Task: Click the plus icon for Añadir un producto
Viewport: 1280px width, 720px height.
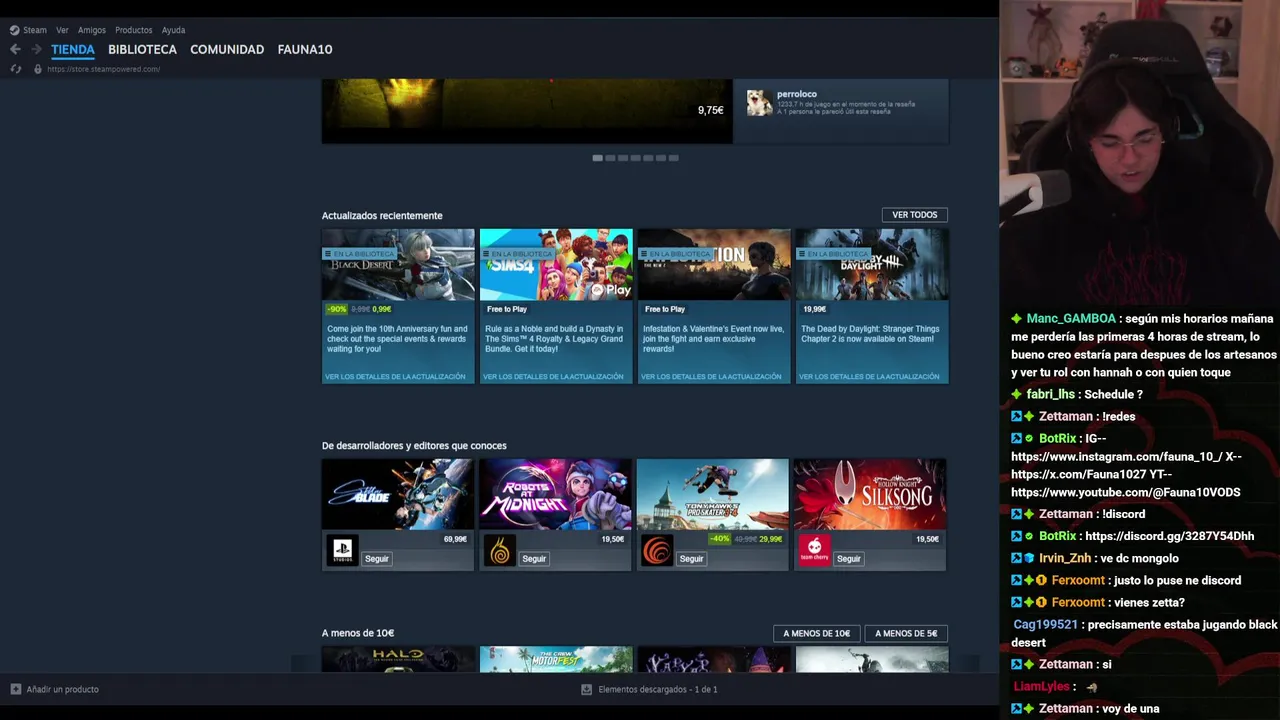Action: click(15, 689)
